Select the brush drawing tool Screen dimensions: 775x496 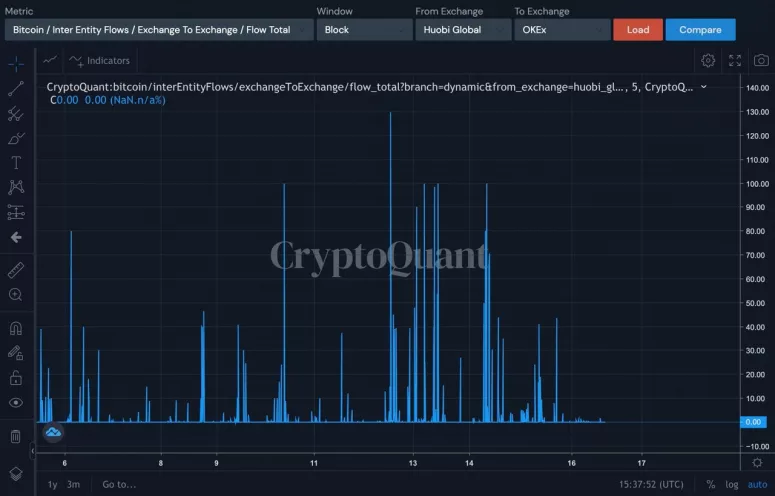tap(16, 138)
